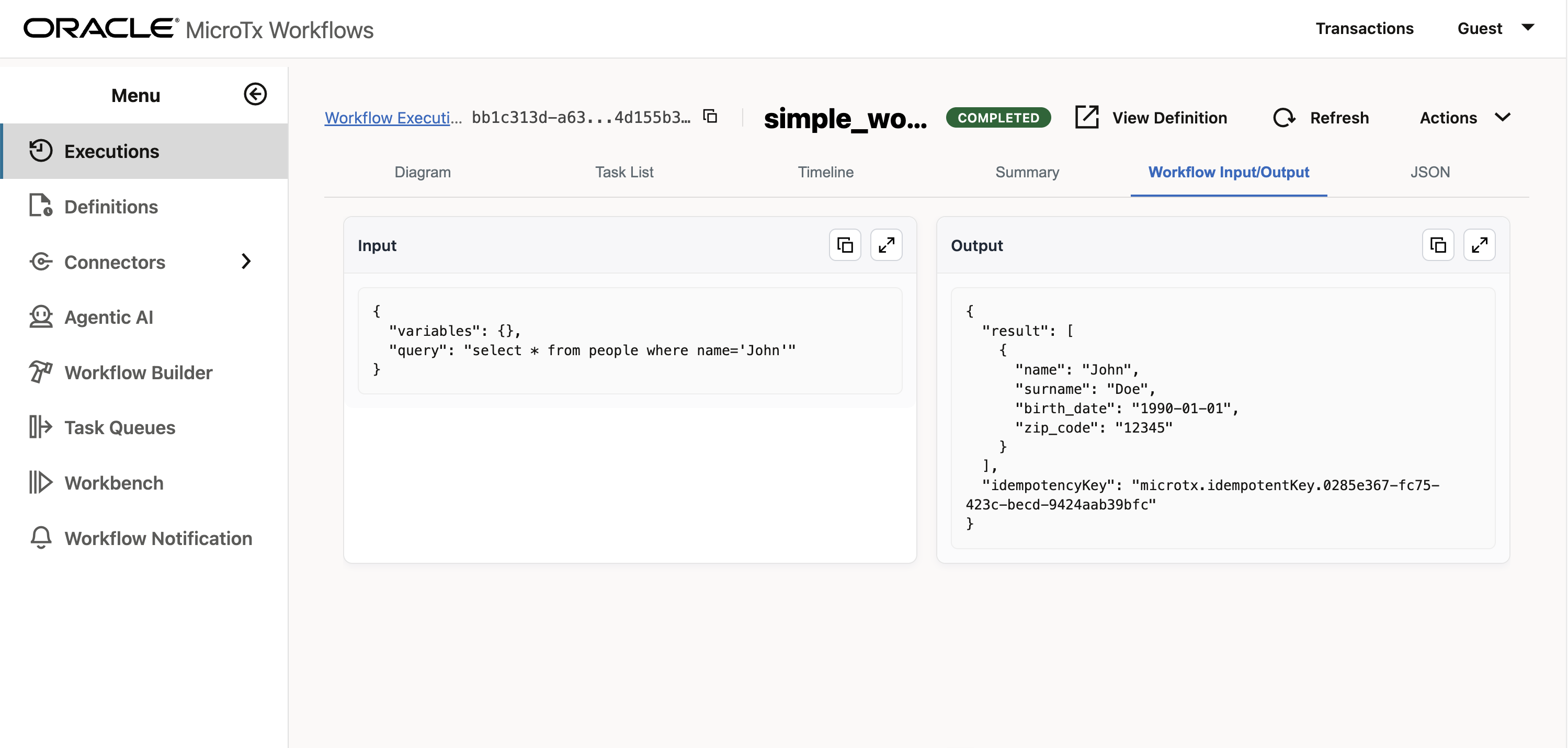This screenshot has height=748, width=1568.
Task: Click the Workflow Builder hammer icon
Action: pos(41,372)
